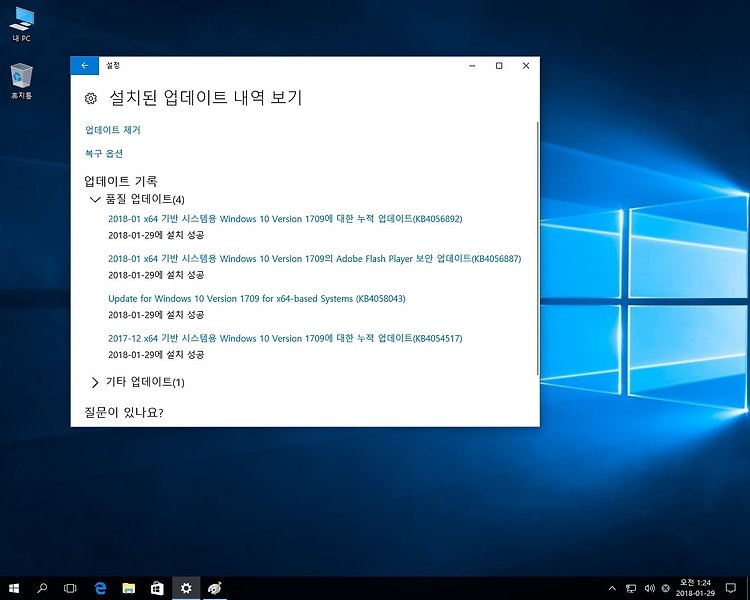Open the 복구 옵션 link
The width and height of the screenshot is (750, 600).
(104, 154)
